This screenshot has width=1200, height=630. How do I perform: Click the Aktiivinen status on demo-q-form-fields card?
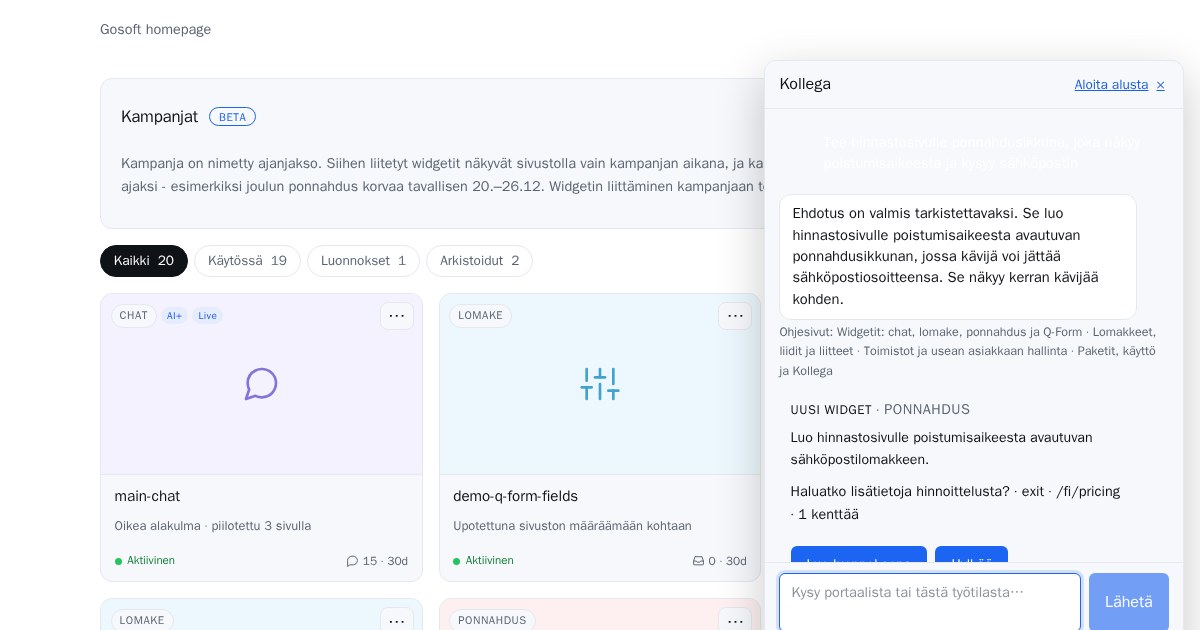(483, 561)
